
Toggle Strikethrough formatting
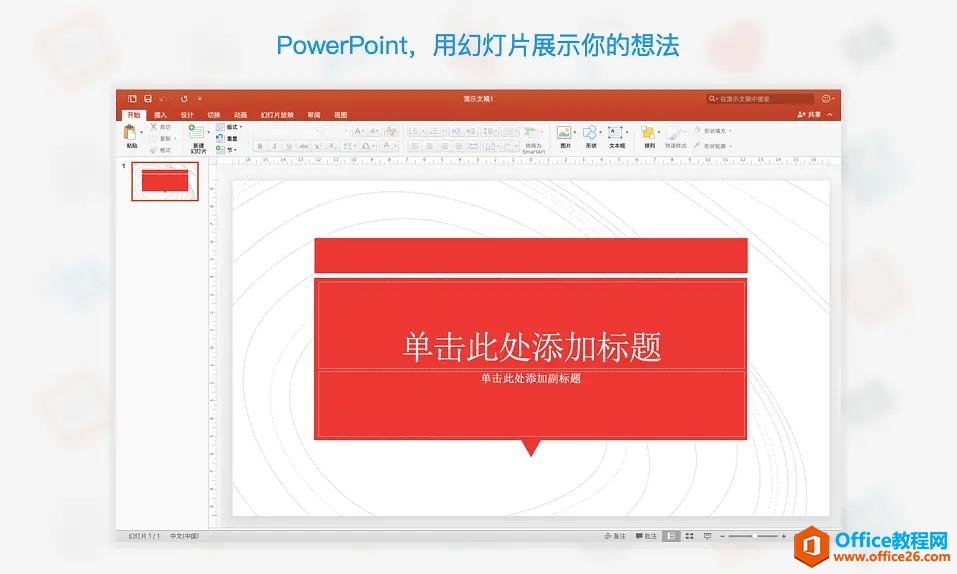click(x=303, y=147)
